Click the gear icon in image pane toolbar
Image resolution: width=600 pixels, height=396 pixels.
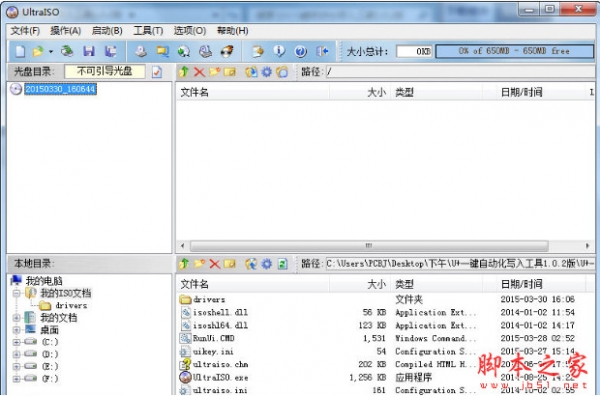click(267, 72)
